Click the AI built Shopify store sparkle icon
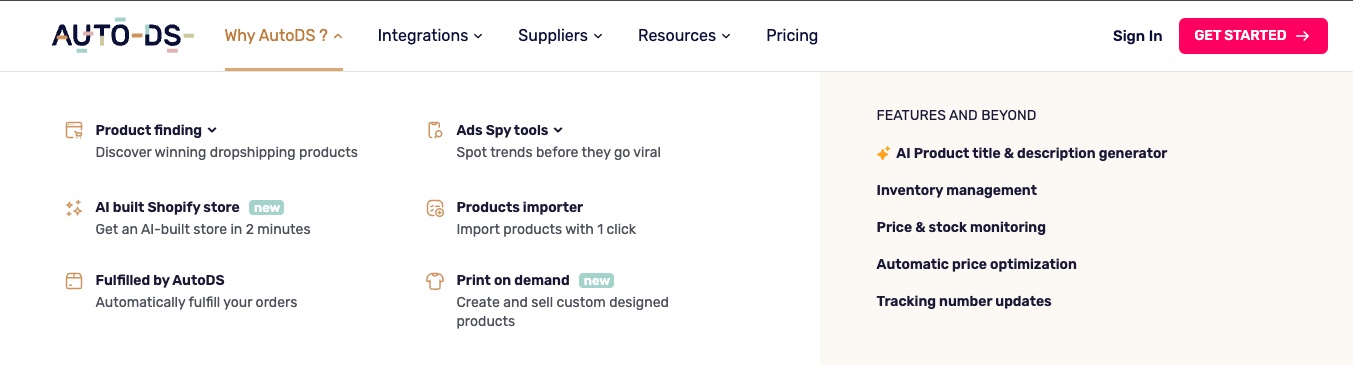Viewport: 1353px width, 365px height. point(74,208)
